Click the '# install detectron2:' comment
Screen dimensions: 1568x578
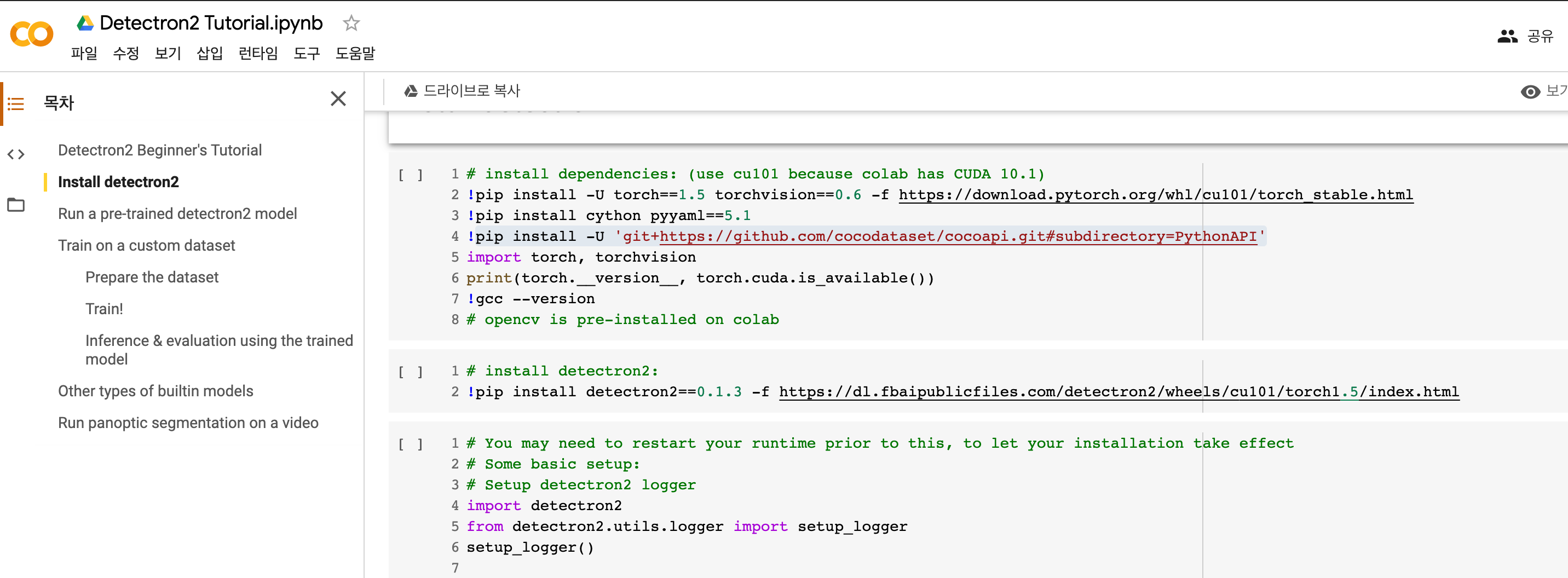pos(562,371)
